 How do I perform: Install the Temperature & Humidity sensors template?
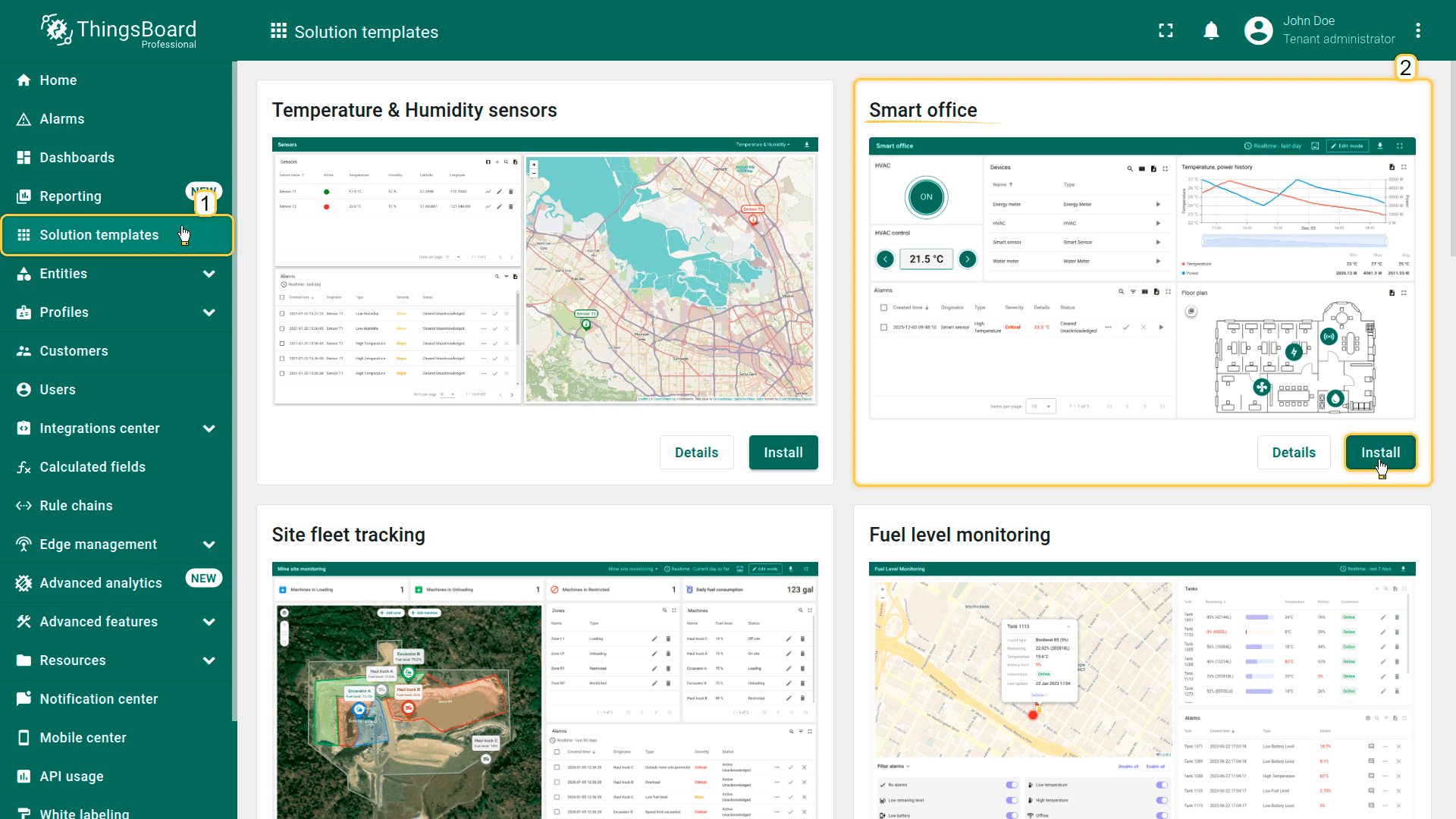[783, 453]
